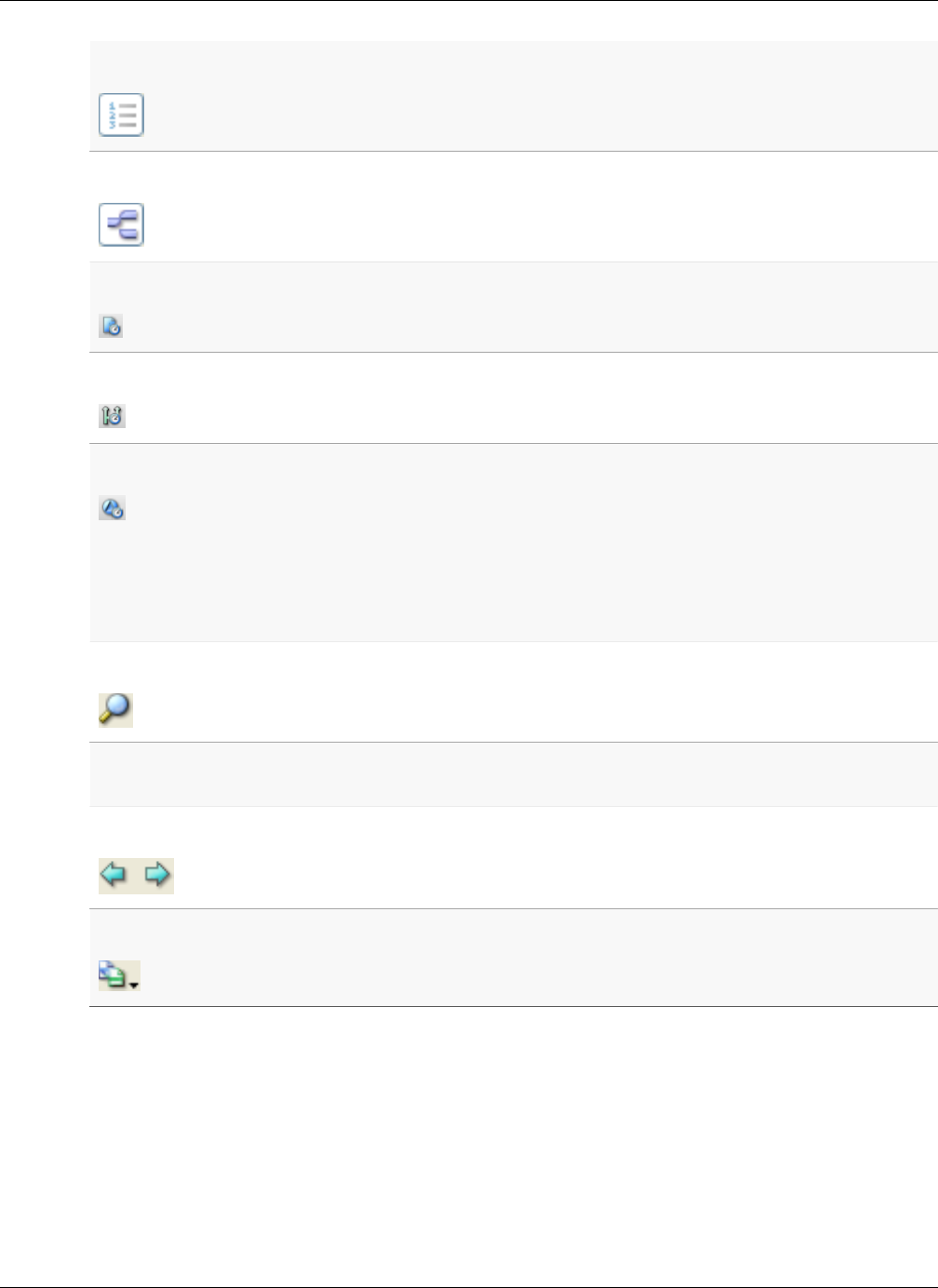Select the row holding the branching diagram icon

pyautogui.click(x=514, y=207)
